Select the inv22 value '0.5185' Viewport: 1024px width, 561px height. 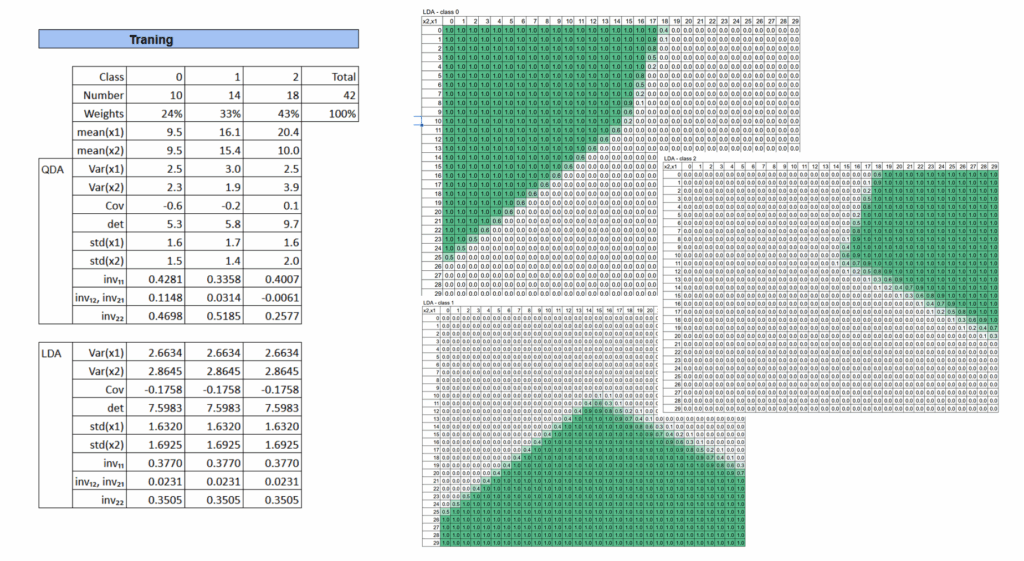[x=214, y=315]
